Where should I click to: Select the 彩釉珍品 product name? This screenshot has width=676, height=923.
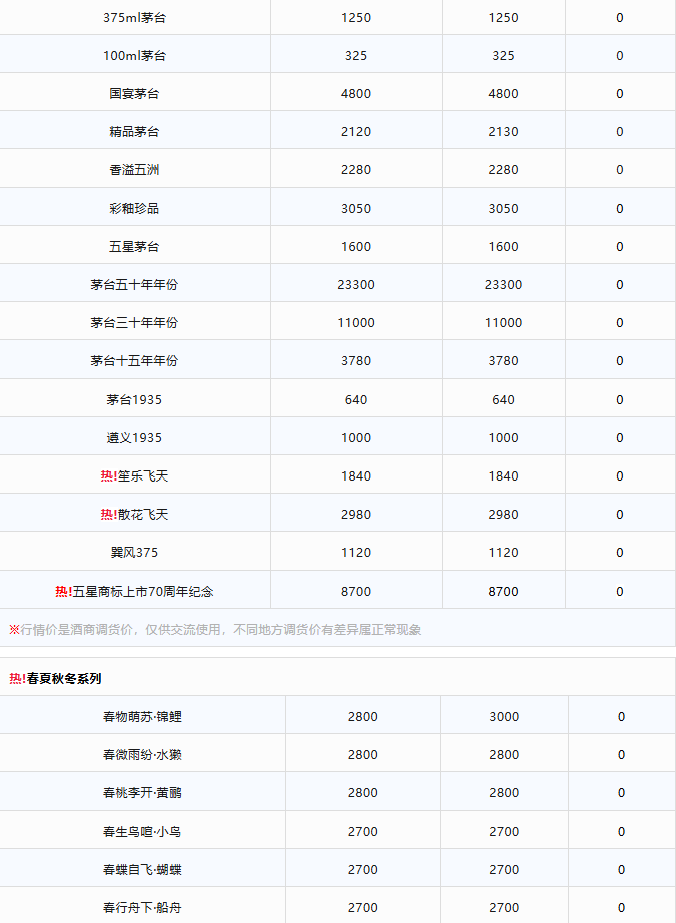[x=134, y=209]
